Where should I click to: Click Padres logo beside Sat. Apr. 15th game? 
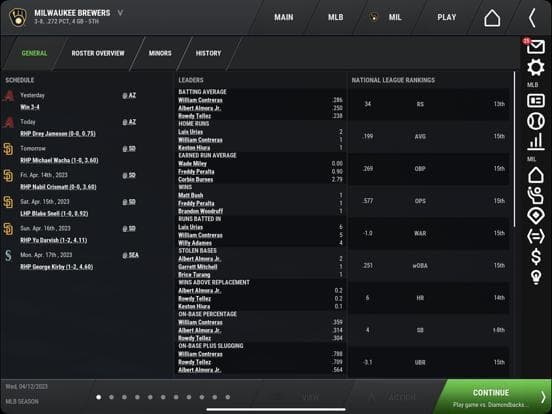pos(8,202)
